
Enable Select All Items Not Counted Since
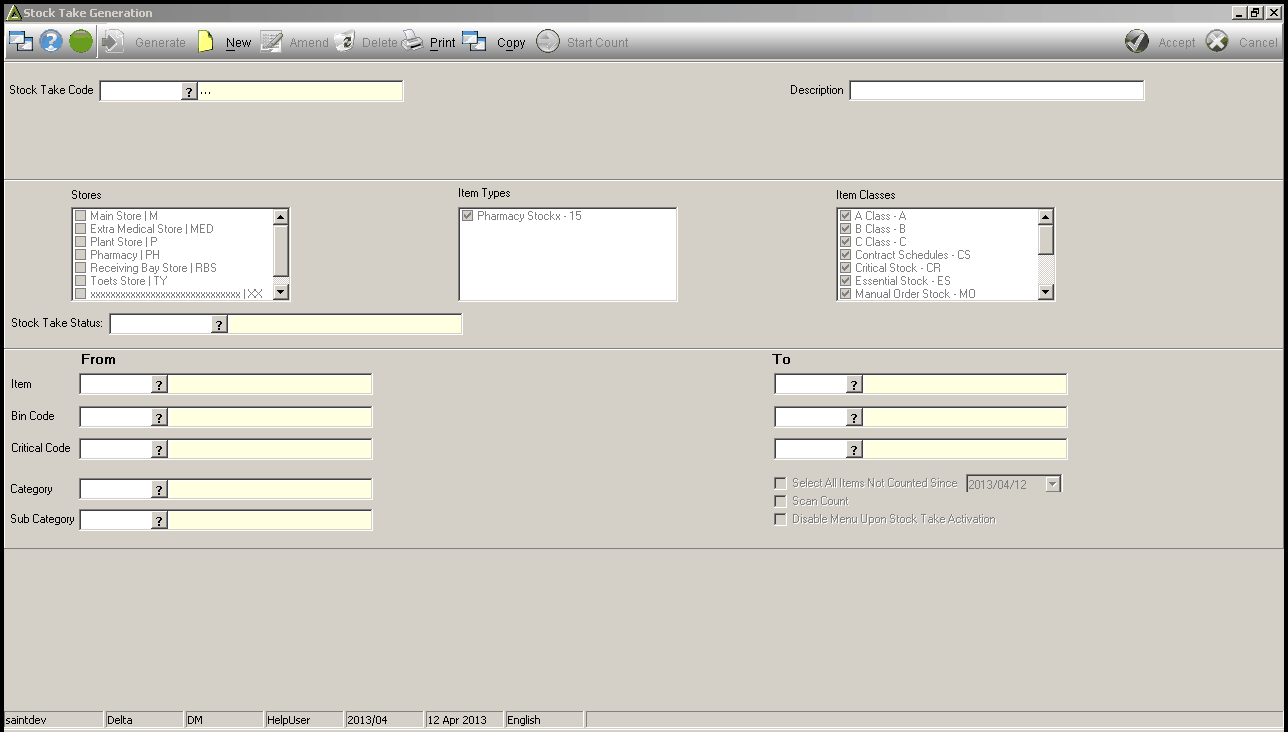(x=780, y=483)
